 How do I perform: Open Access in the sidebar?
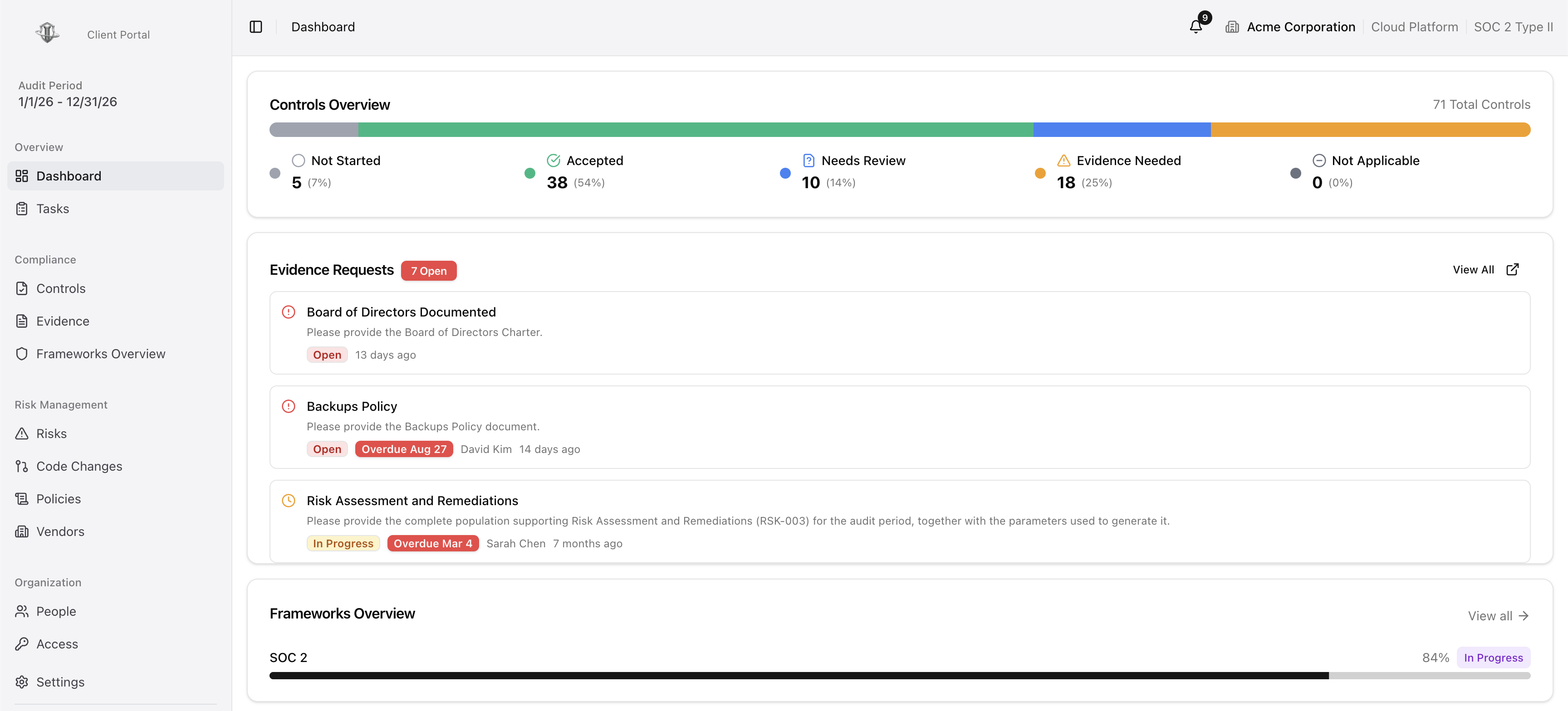[x=116, y=644]
